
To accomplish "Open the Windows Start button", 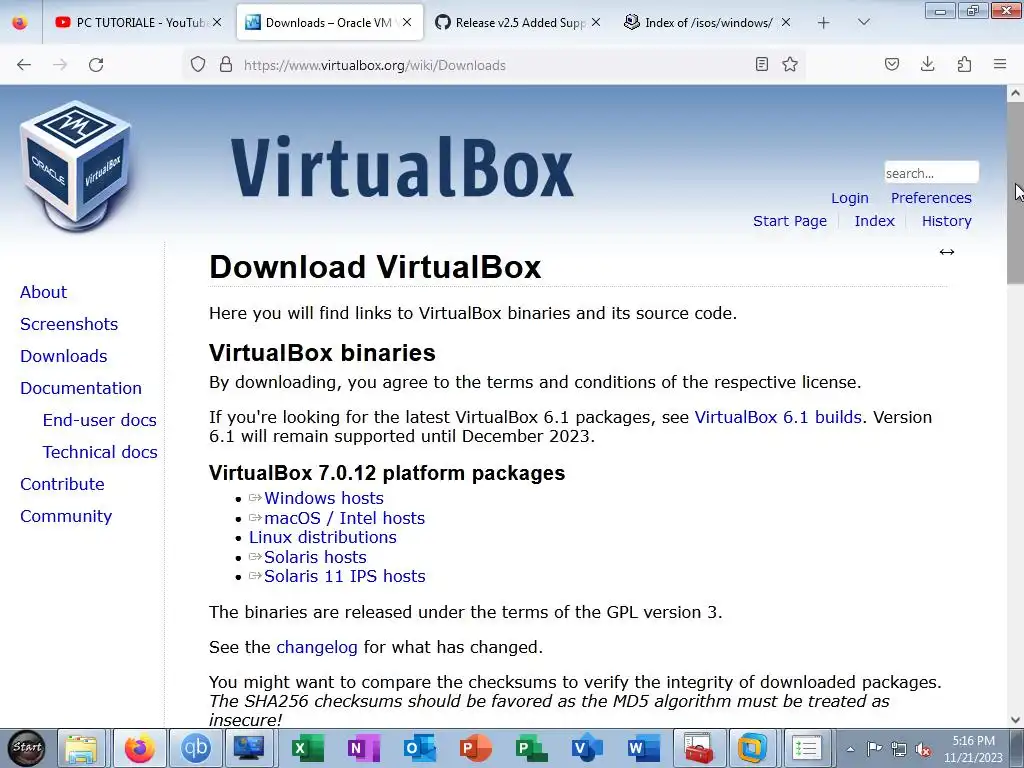I will [27, 748].
